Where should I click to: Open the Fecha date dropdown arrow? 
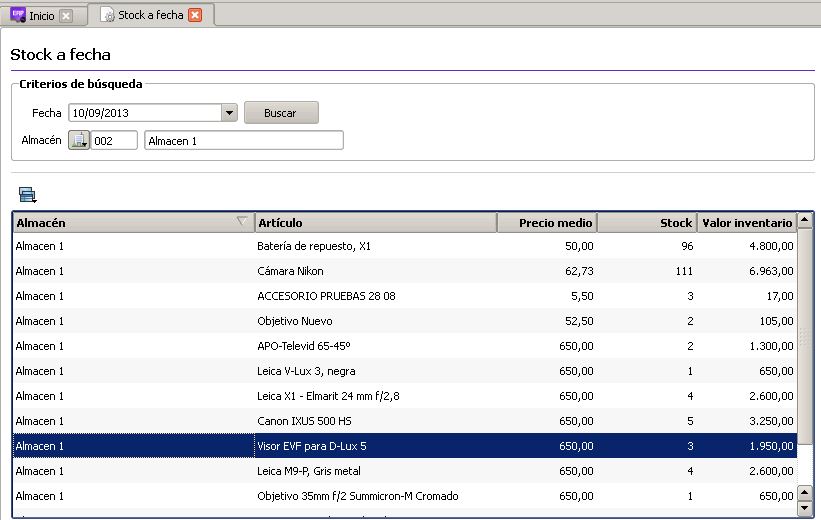[x=229, y=113]
